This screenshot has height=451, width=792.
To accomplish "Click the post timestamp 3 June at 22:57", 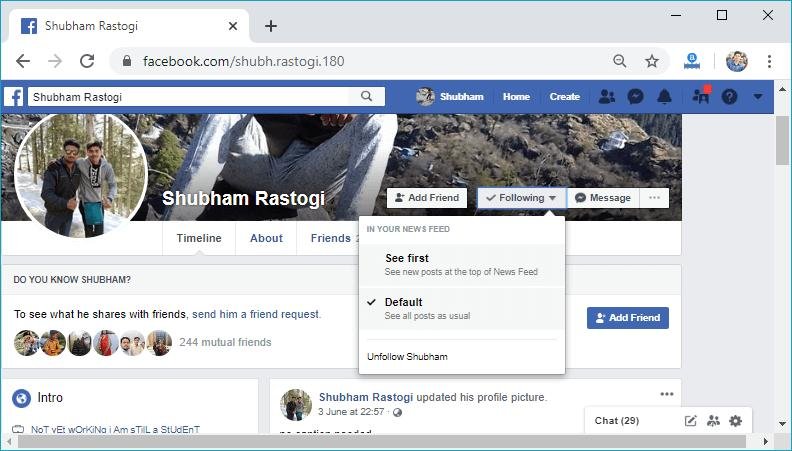I will point(351,412).
